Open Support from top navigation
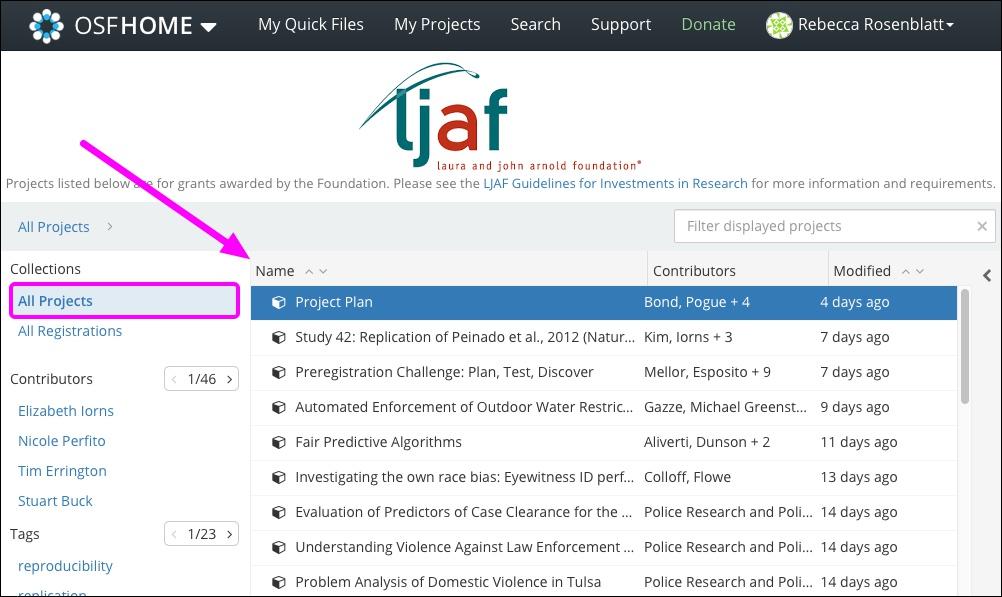Viewport: 1002px width, 597px height. click(620, 24)
